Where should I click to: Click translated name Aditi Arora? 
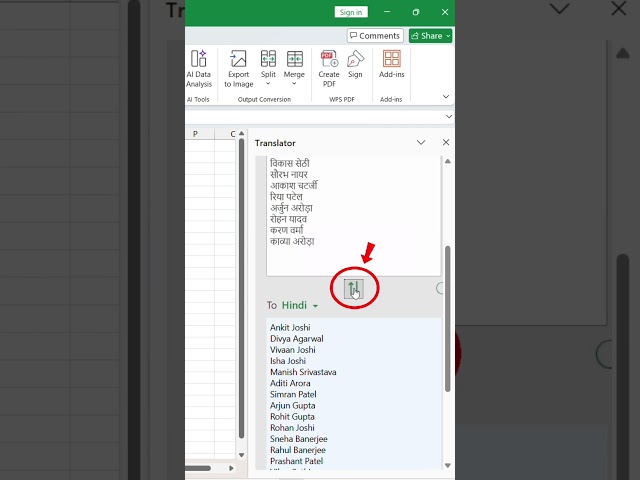pyautogui.click(x=290, y=383)
